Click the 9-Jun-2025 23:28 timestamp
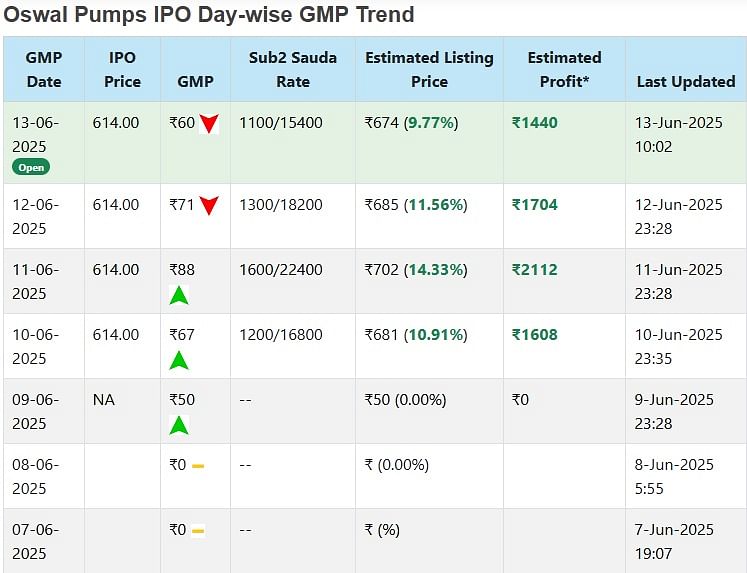This screenshot has width=747, height=573. click(x=674, y=412)
